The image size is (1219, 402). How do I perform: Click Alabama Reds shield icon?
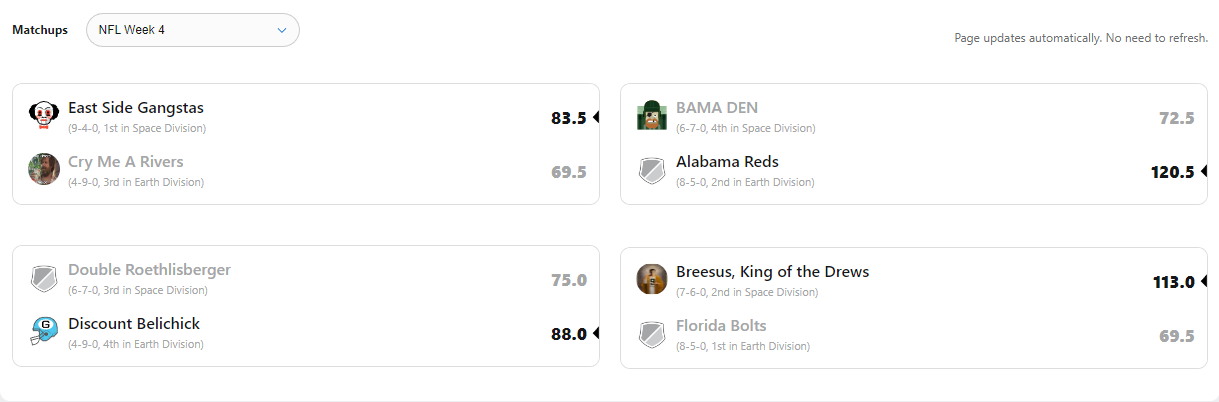click(652, 170)
